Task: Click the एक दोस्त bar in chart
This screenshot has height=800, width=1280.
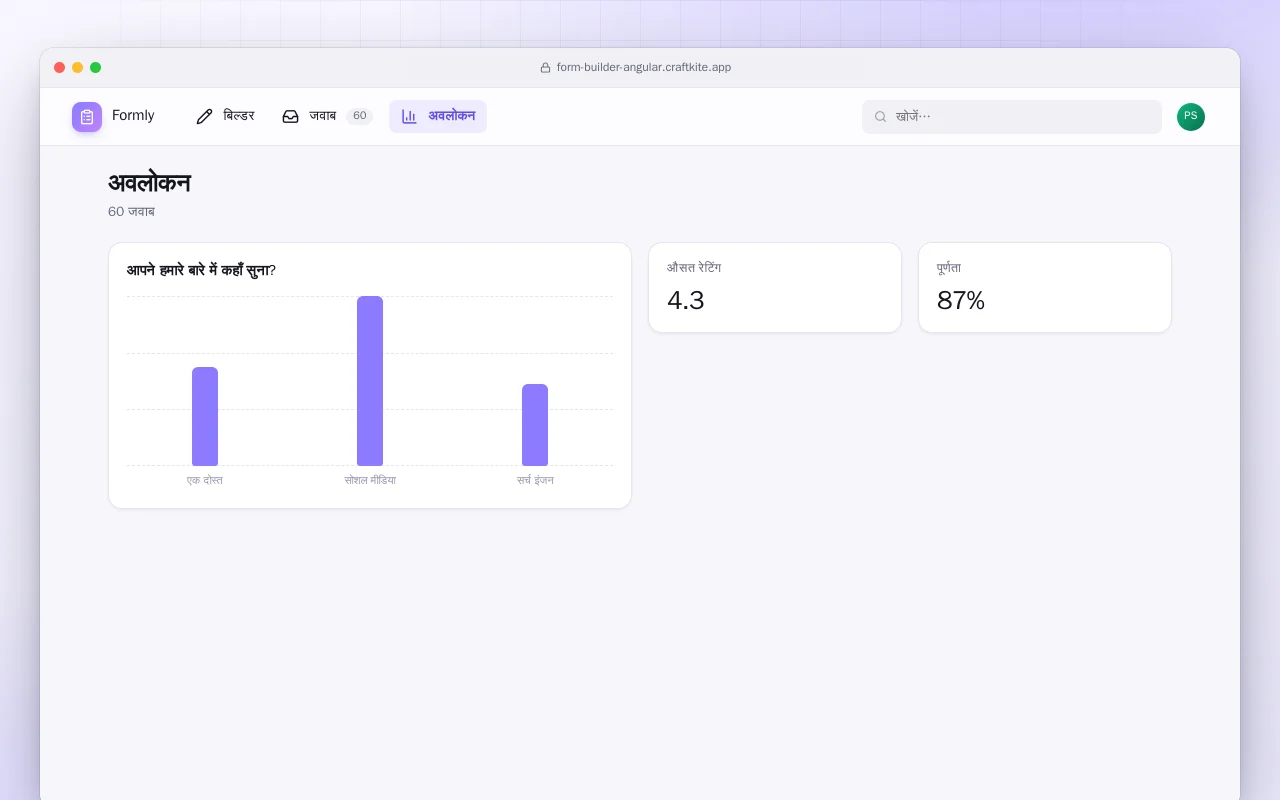Action: point(205,416)
